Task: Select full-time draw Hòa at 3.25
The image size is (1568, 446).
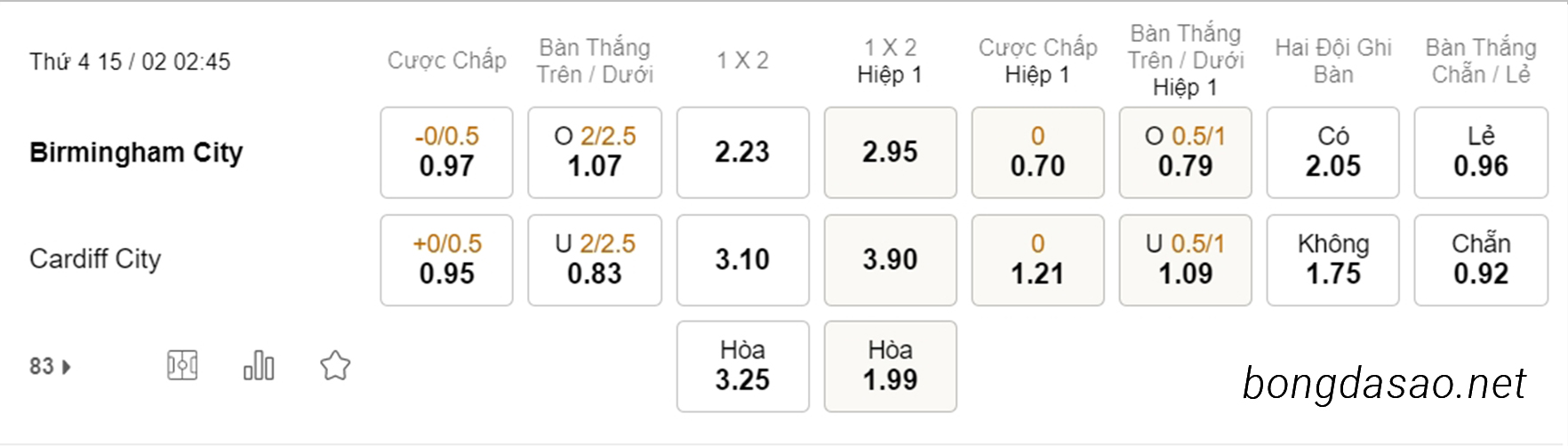Action: point(743,366)
